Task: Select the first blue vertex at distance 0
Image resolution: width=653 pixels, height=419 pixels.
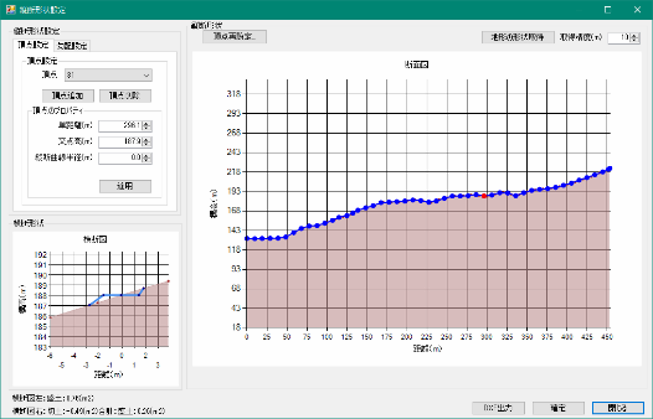Action: click(247, 239)
